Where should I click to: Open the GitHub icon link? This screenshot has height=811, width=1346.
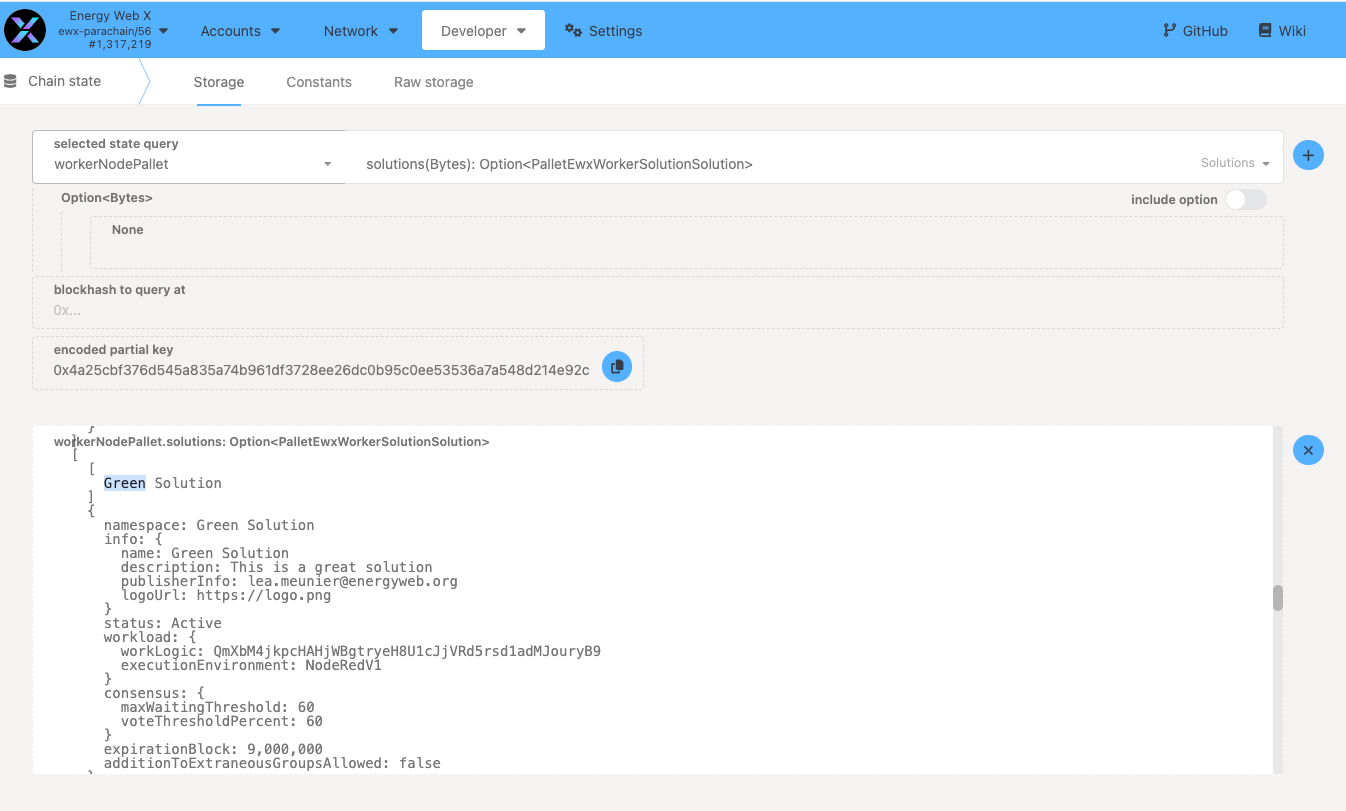tap(1169, 30)
